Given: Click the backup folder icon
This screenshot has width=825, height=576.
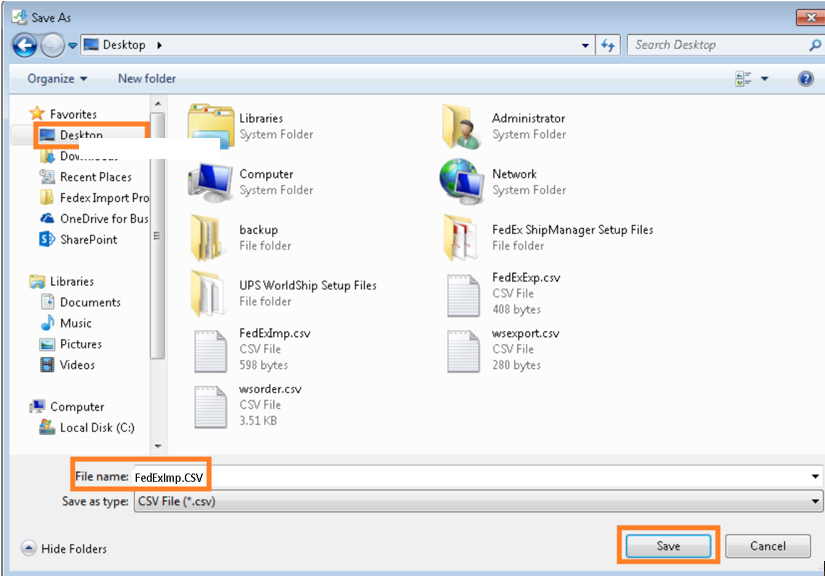Looking at the screenshot, I should pos(207,238).
